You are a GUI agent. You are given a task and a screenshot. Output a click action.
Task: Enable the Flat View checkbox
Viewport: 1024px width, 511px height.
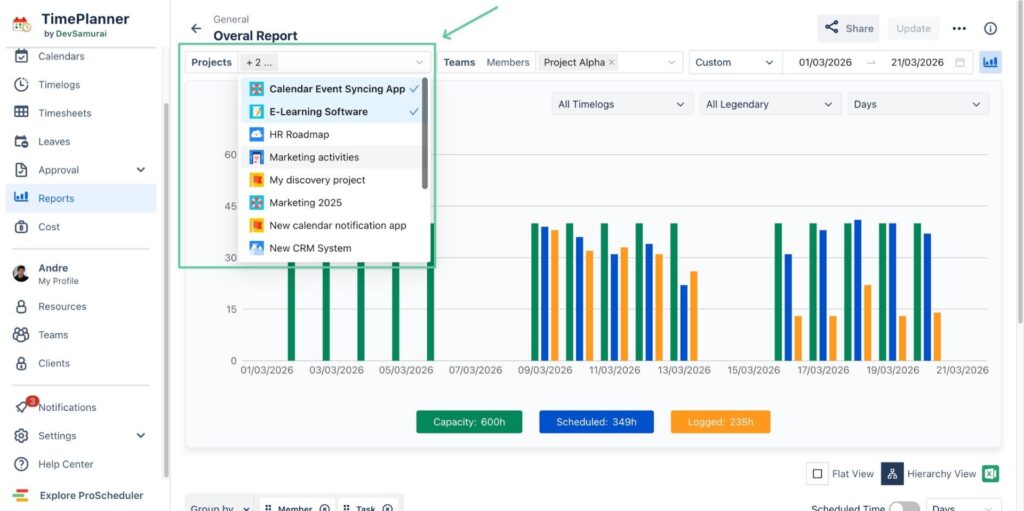(x=817, y=474)
